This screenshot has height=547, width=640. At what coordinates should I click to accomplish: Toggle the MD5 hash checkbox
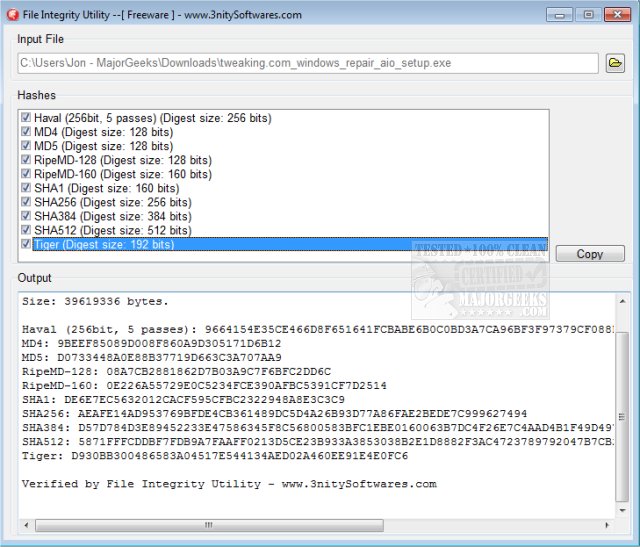[26, 145]
